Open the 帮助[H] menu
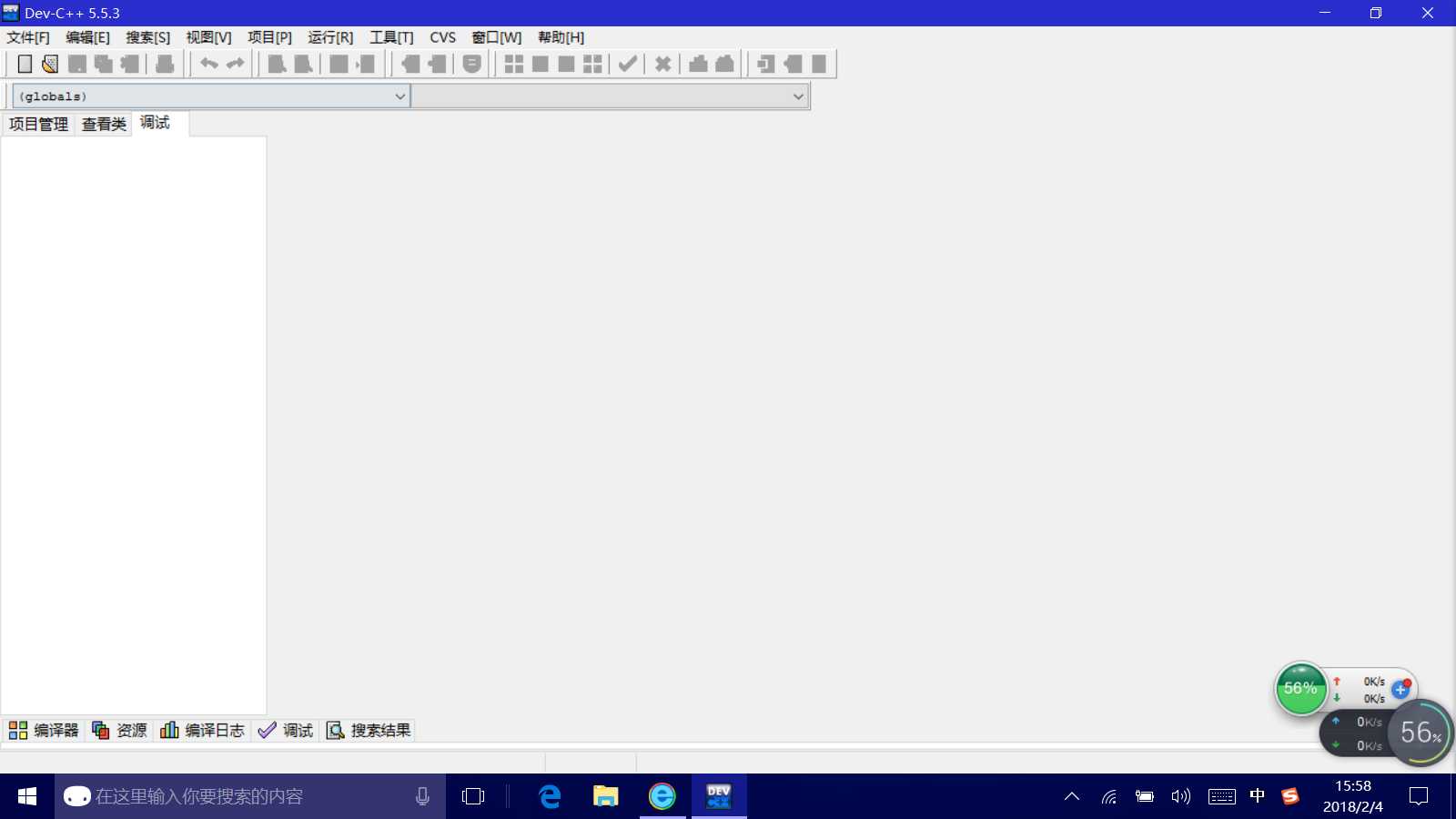This screenshot has height=819, width=1456. coord(561,37)
